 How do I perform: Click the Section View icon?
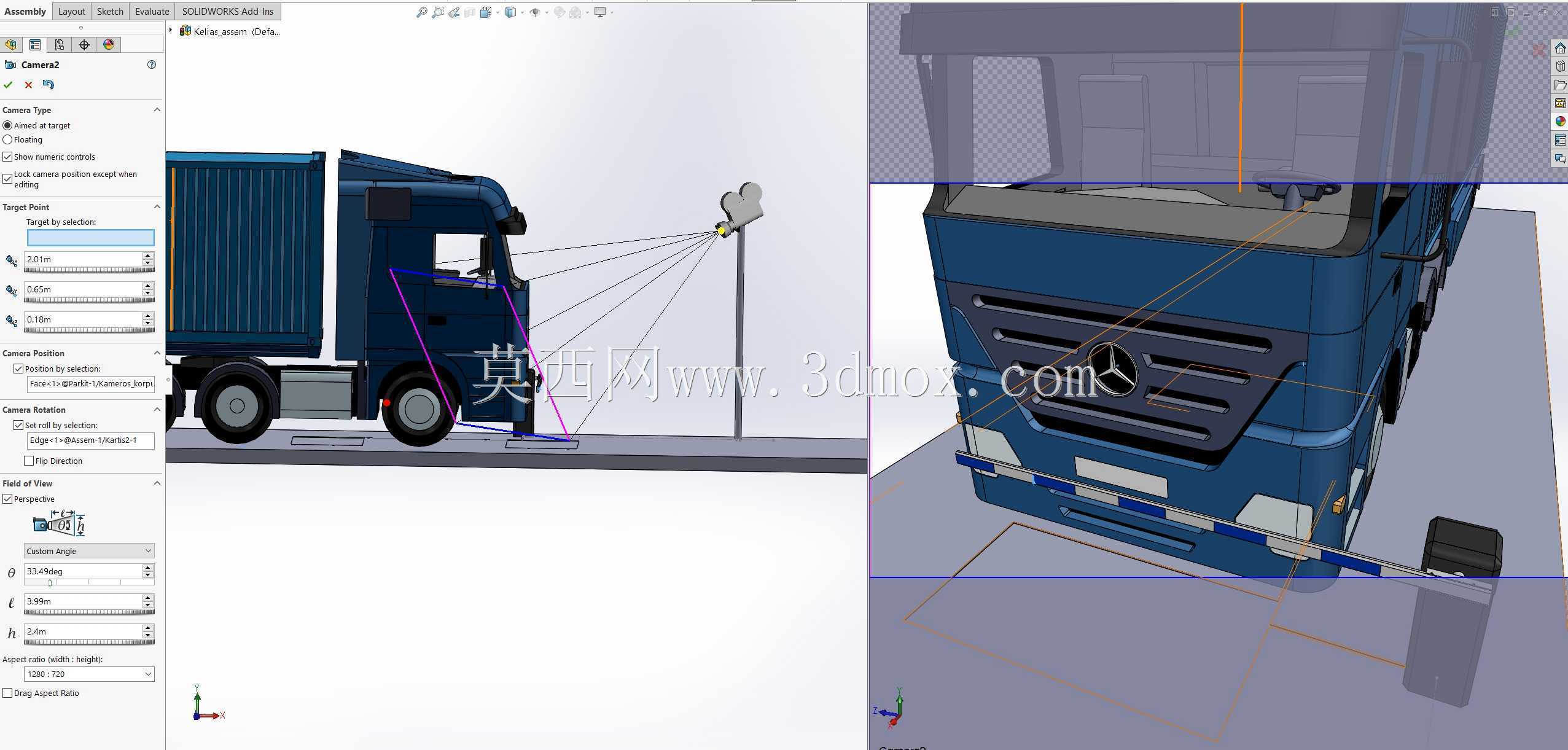pos(470,12)
